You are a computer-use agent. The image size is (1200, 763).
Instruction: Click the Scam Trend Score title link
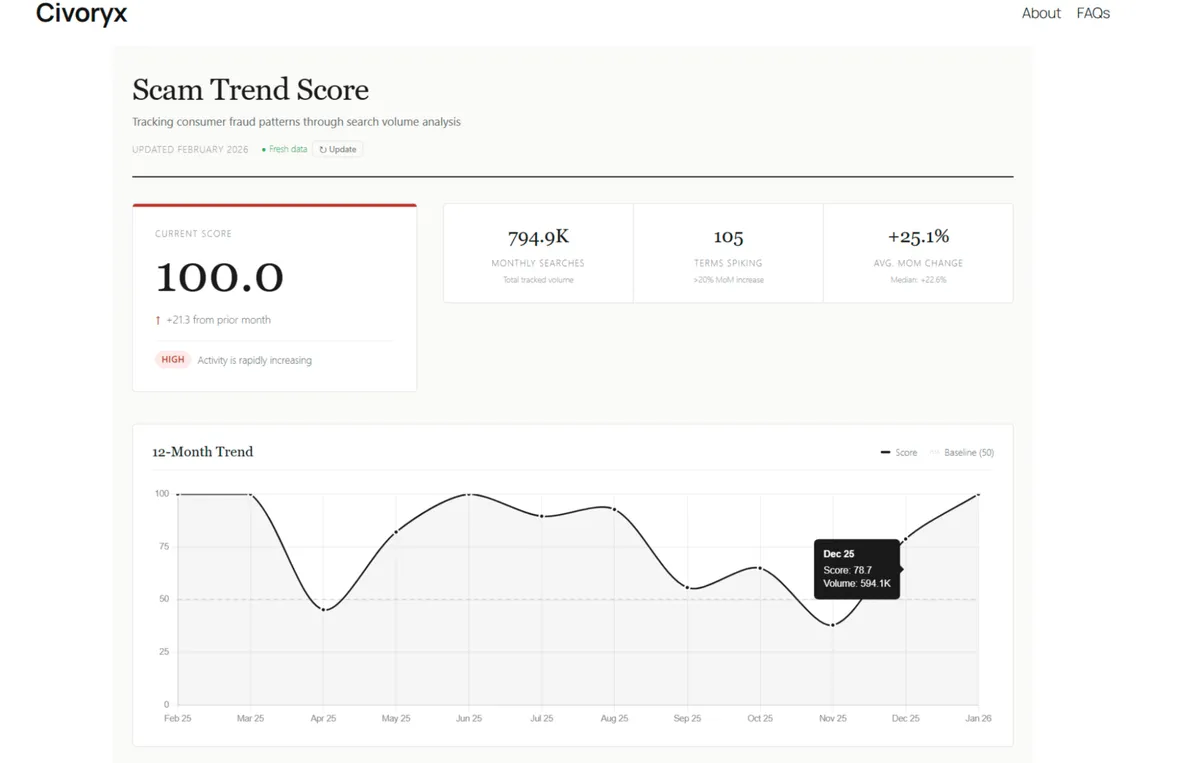[x=250, y=90]
